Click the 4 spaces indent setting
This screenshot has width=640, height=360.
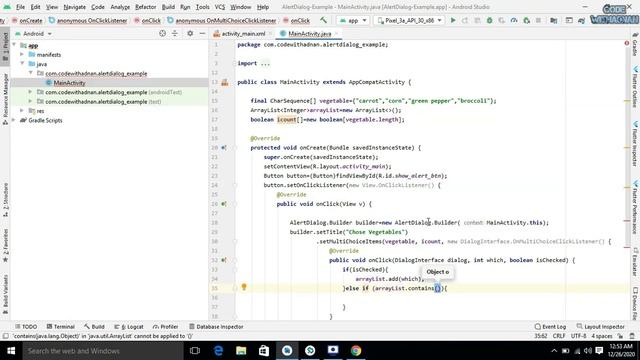pyautogui.click(x=602, y=336)
